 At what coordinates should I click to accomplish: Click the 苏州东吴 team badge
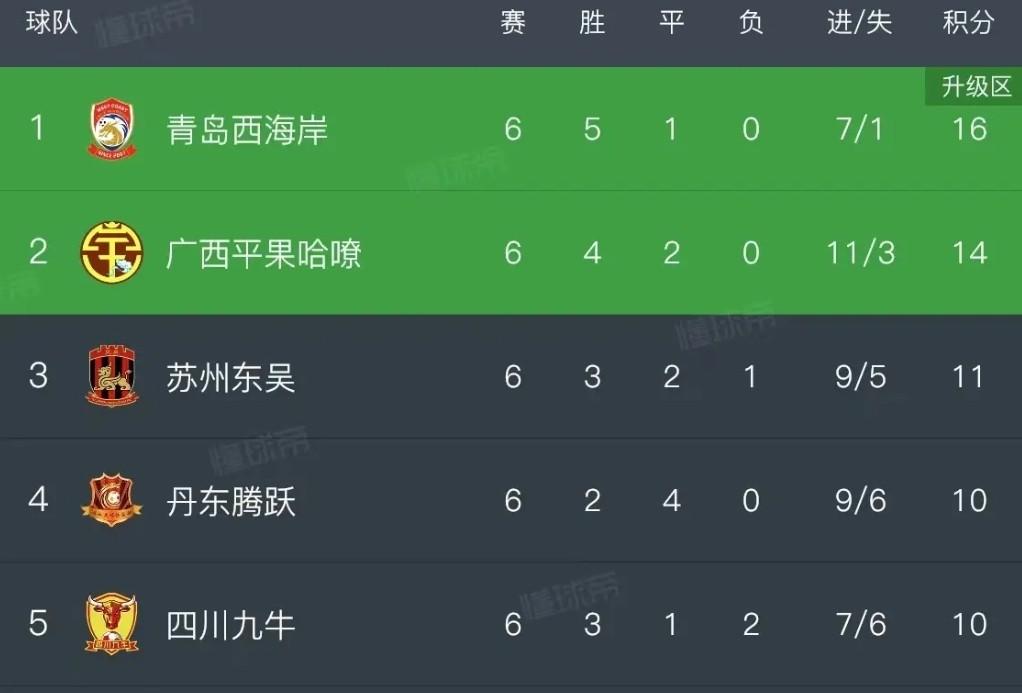[111, 377]
